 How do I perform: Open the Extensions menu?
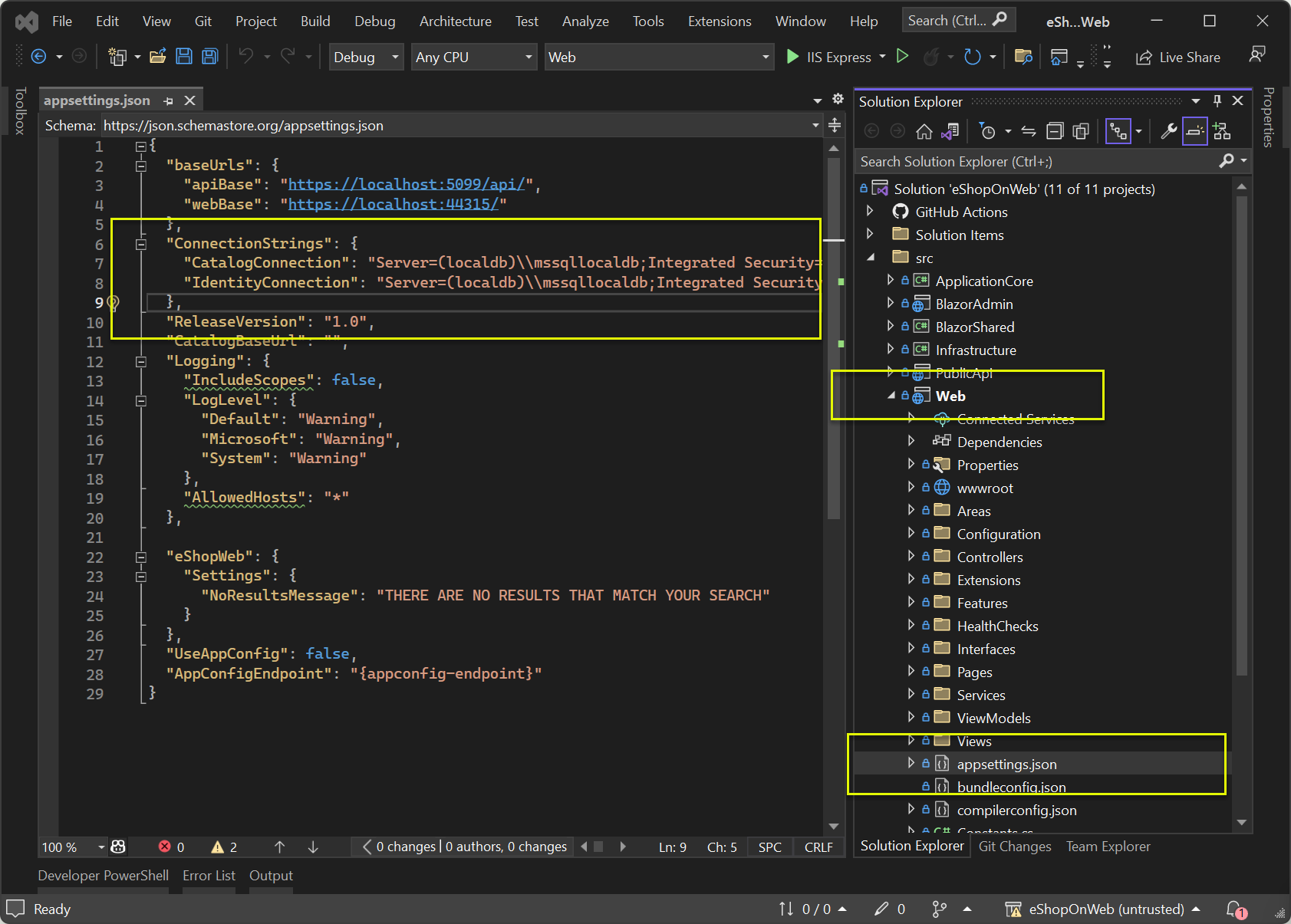(720, 21)
